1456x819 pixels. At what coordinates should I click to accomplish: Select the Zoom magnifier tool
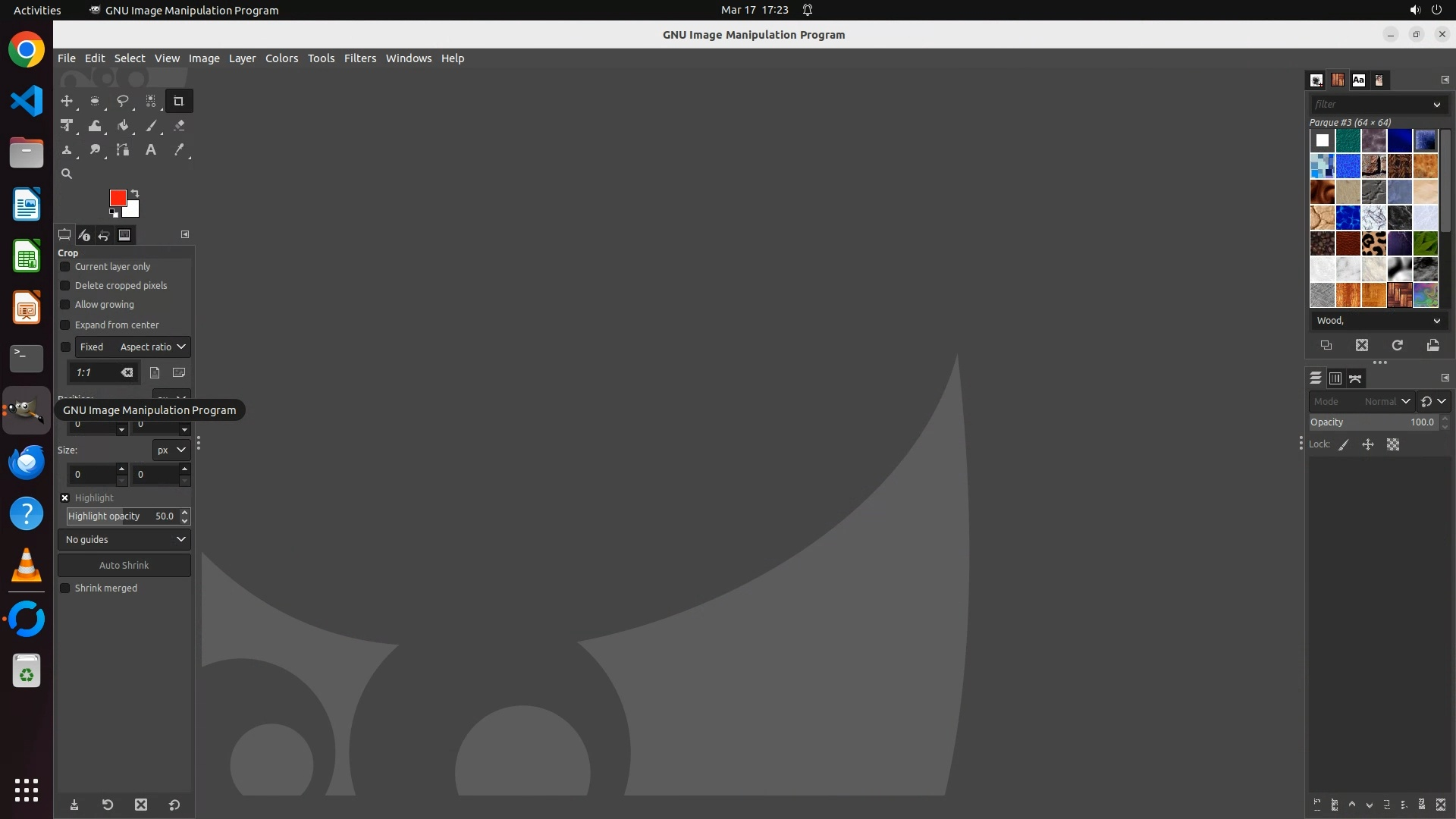point(67,174)
